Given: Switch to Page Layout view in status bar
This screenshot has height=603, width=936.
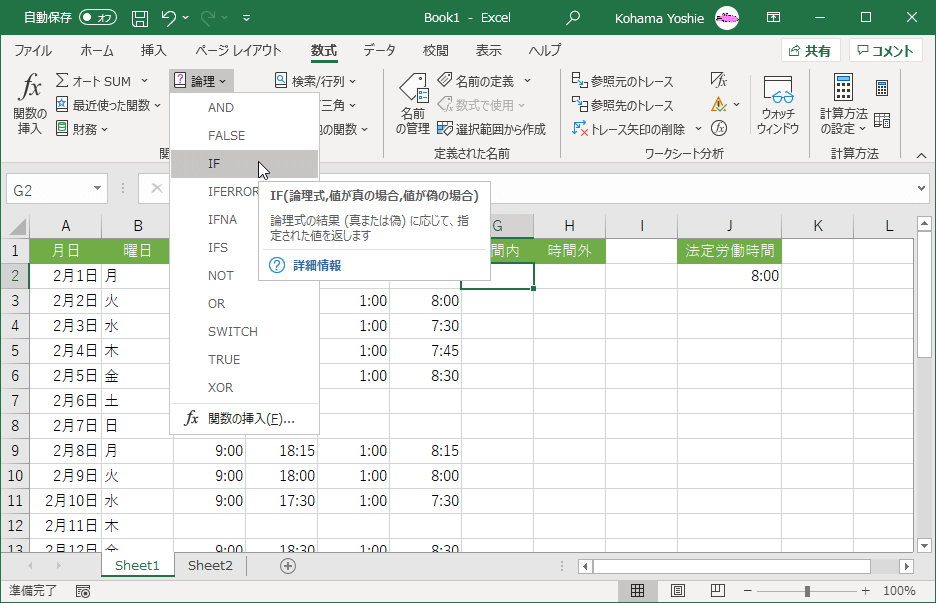Looking at the screenshot, I should click(678, 590).
